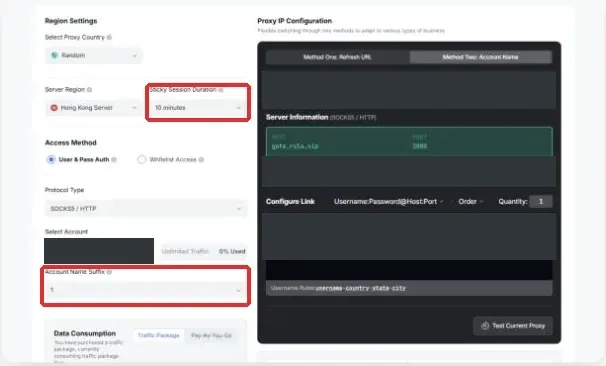Viewport: 606px width, 366px height.
Task: Select Whitelist Access radio button
Action: (141, 160)
